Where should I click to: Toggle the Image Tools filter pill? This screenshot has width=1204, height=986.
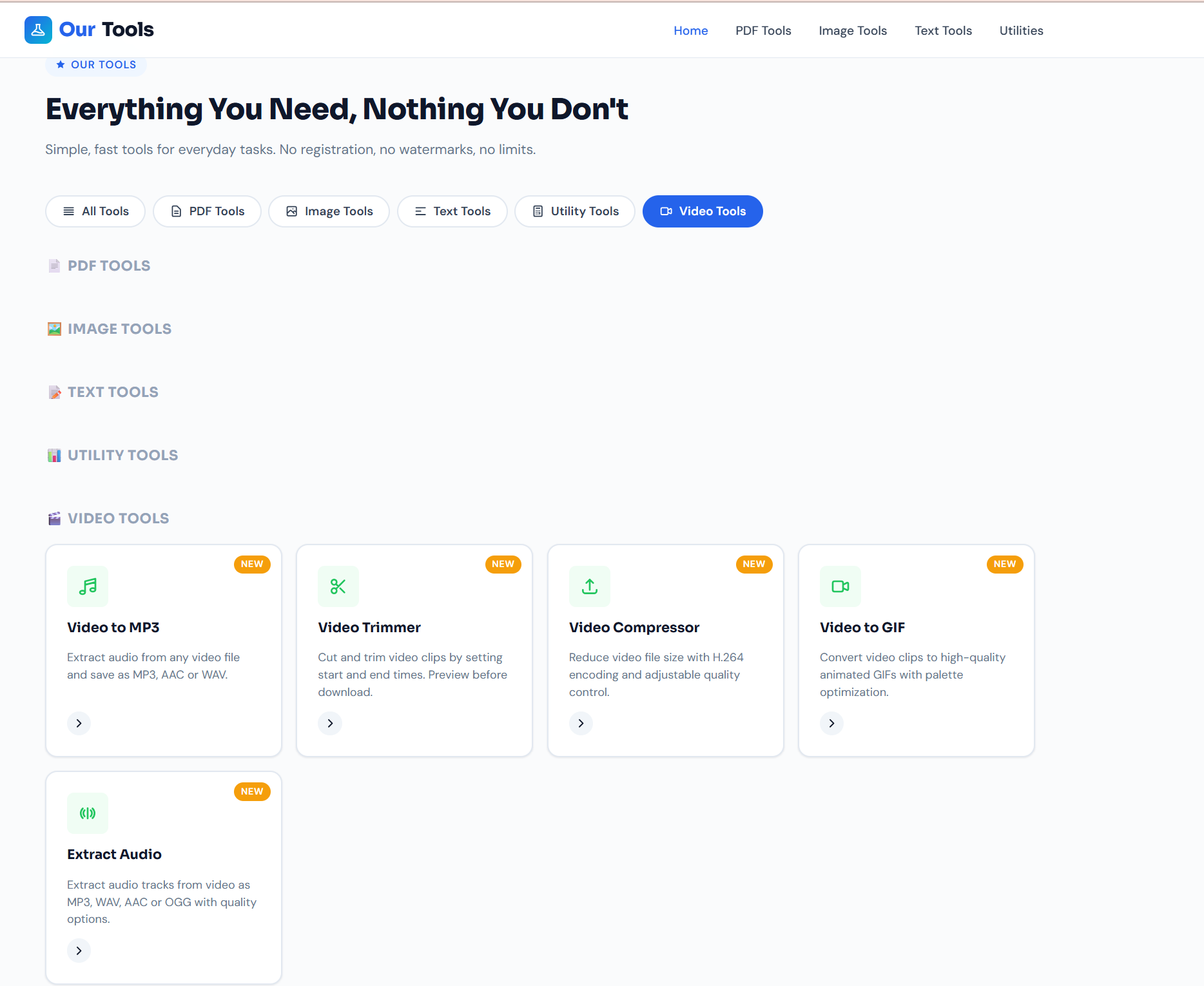point(329,211)
